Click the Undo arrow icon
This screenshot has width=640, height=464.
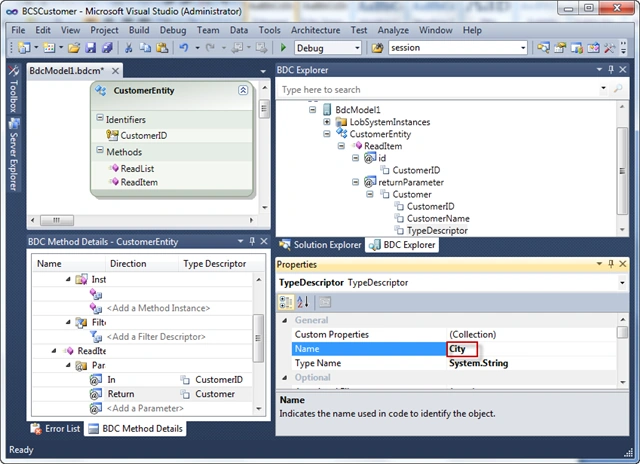[184, 48]
